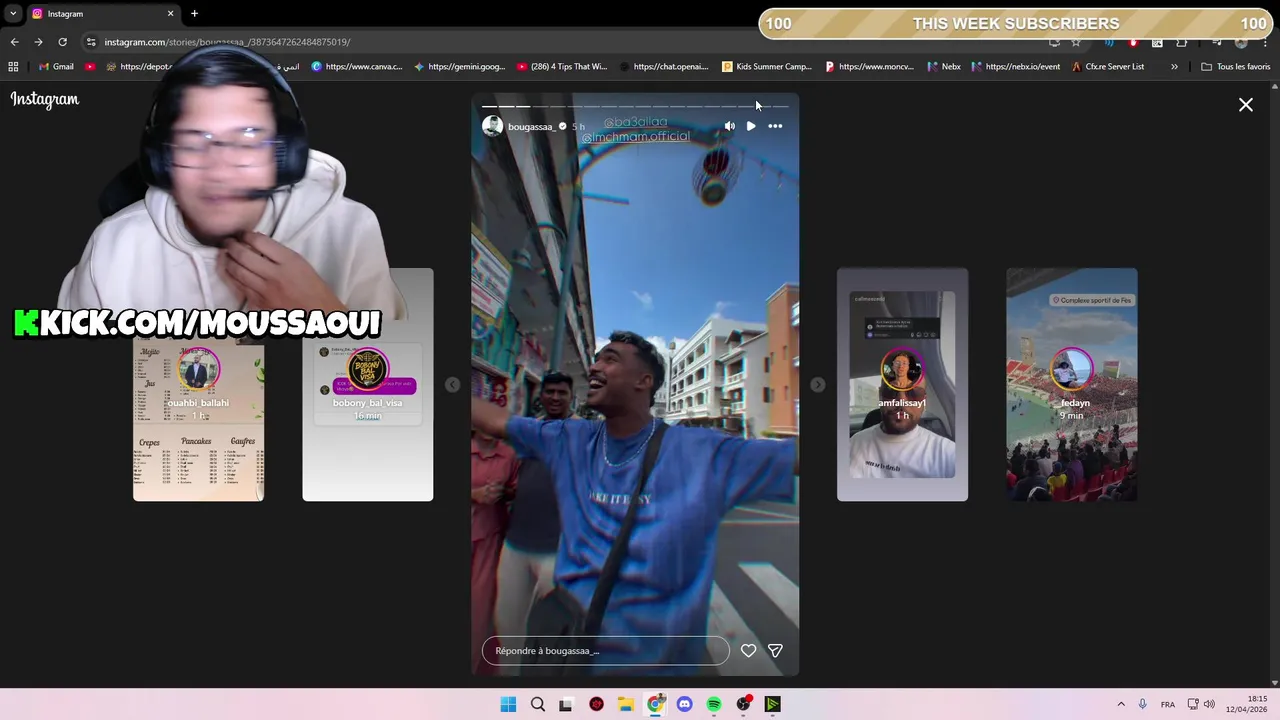The image size is (1280, 720).
Task: Open the Windows Start menu
Action: tap(508, 704)
